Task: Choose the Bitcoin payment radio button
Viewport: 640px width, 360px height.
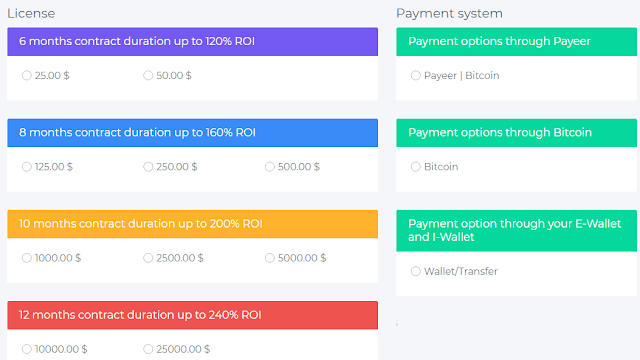Action: [x=416, y=167]
